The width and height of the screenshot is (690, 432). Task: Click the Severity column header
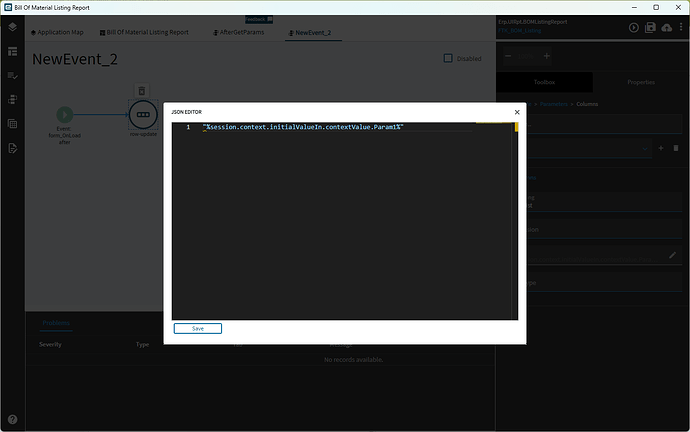click(x=50, y=344)
